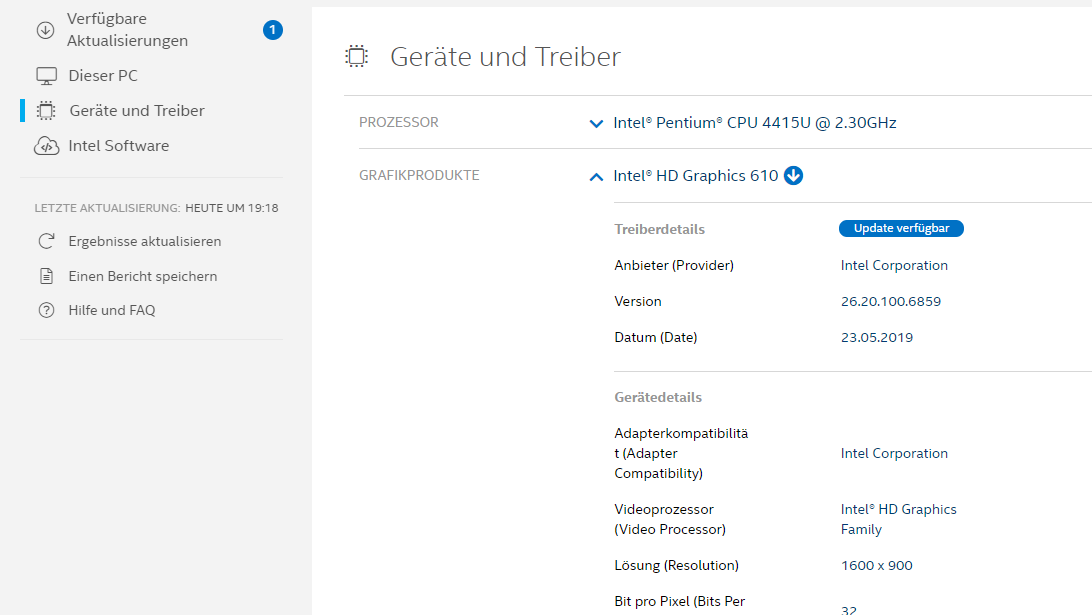The image size is (1092, 615).
Task: Click the Anbieter (Provider) label
Action: point(674,265)
